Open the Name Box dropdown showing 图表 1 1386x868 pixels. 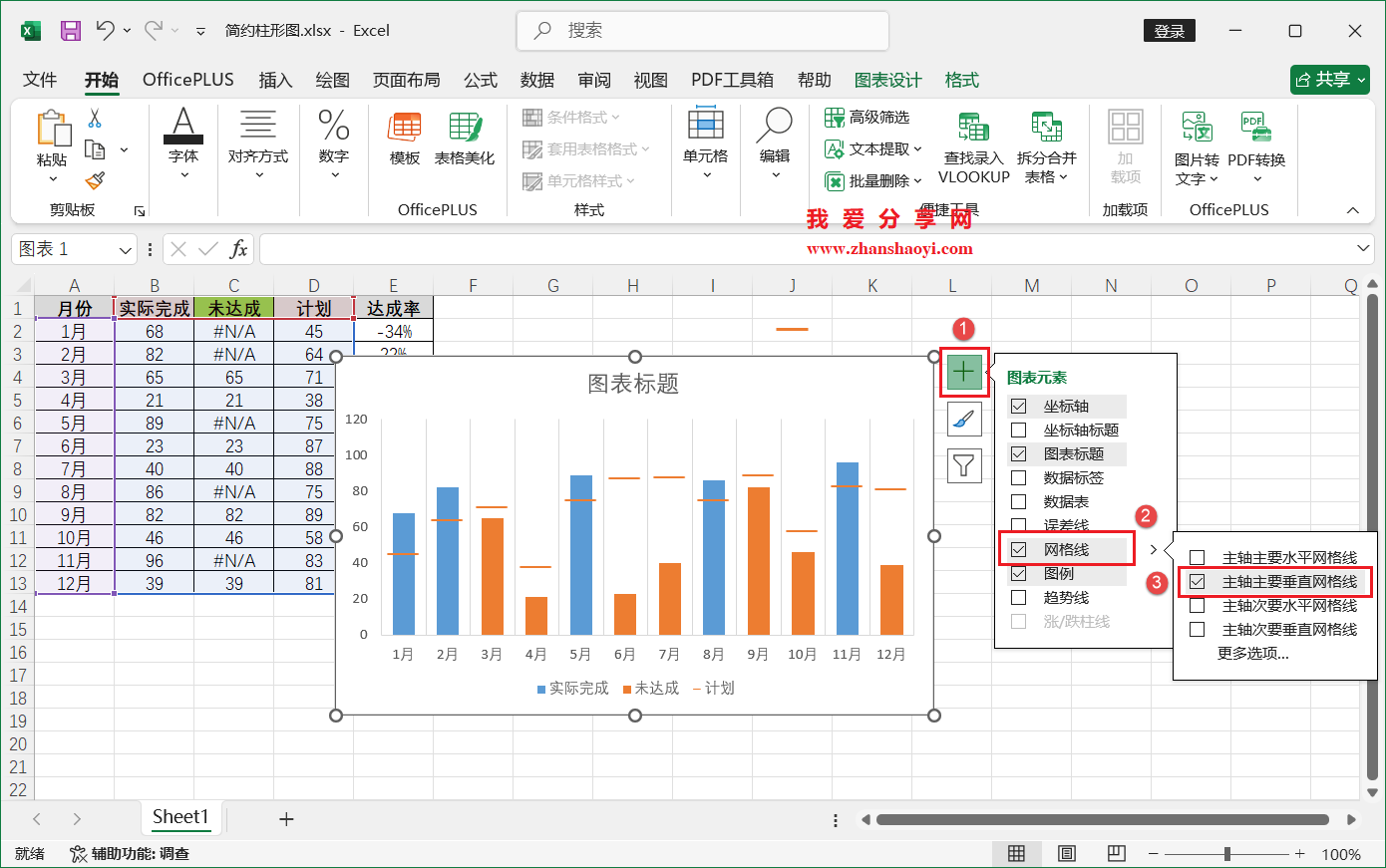tap(124, 248)
